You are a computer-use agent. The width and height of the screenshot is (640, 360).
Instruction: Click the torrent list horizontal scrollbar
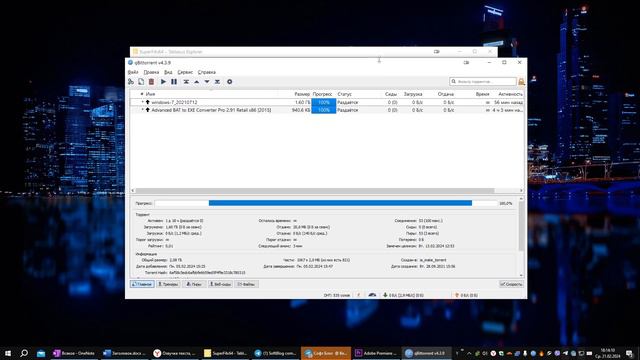[x=315, y=191]
